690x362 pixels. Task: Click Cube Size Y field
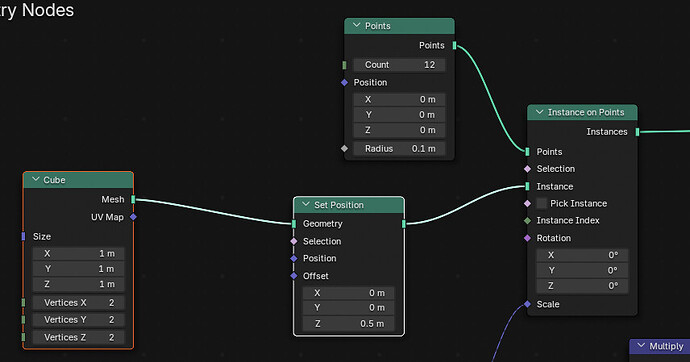tap(78, 269)
